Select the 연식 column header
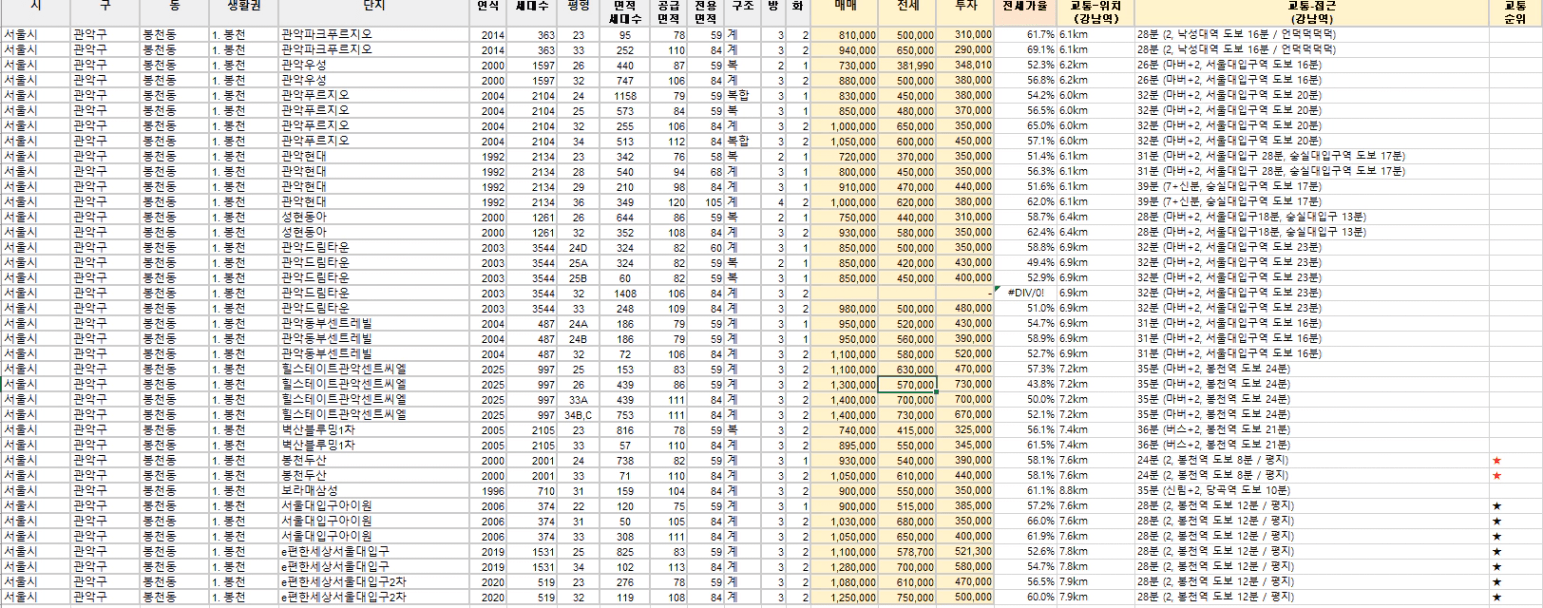Viewport: 1543px width, 608px height. coord(489,6)
